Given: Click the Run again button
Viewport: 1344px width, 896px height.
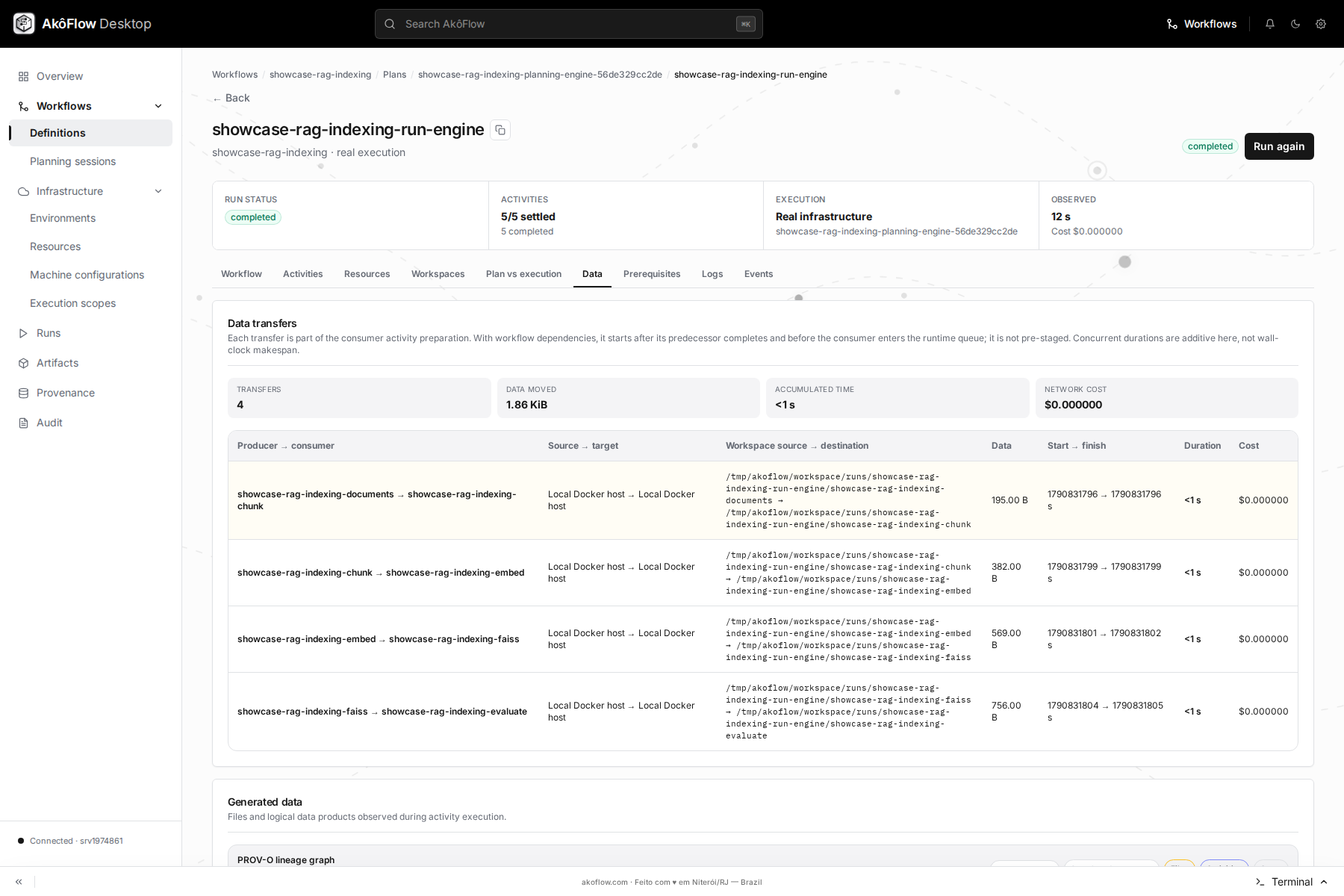Looking at the screenshot, I should [x=1279, y=146].
